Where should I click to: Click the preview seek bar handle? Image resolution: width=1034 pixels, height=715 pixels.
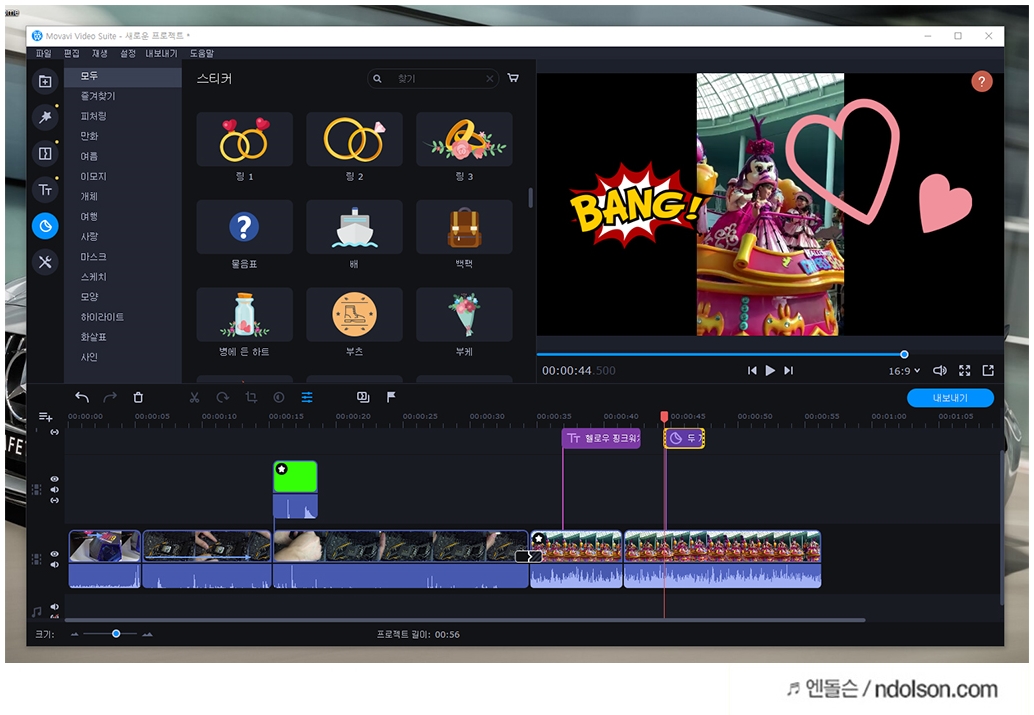[904, 354]
